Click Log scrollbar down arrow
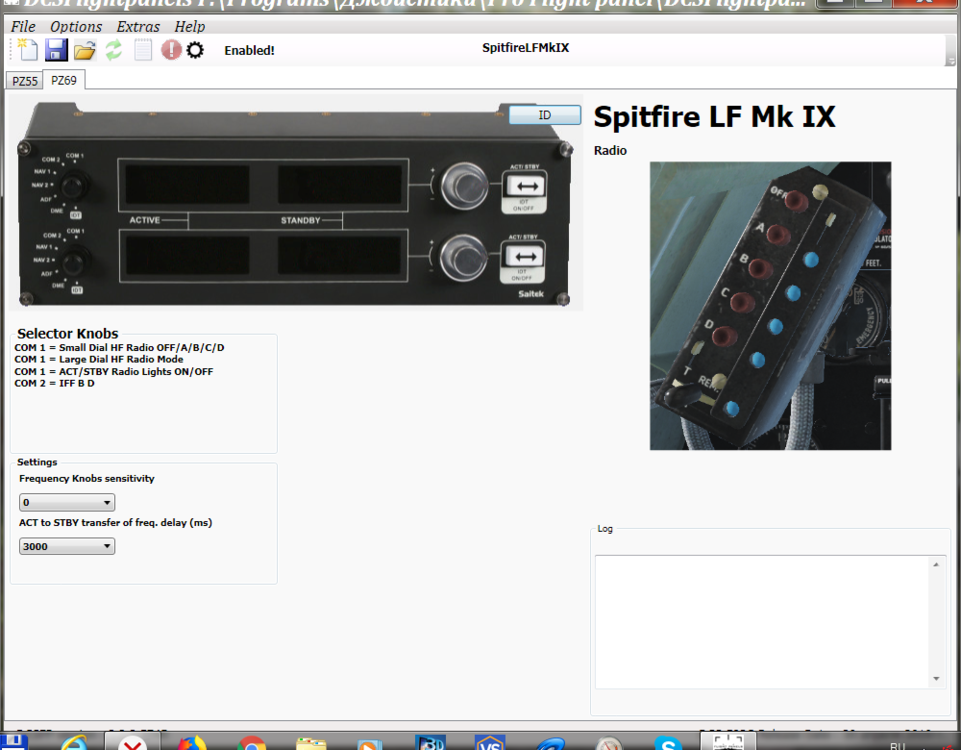The width and height of the screenshot is (961, 750). (x=936, y=678)
